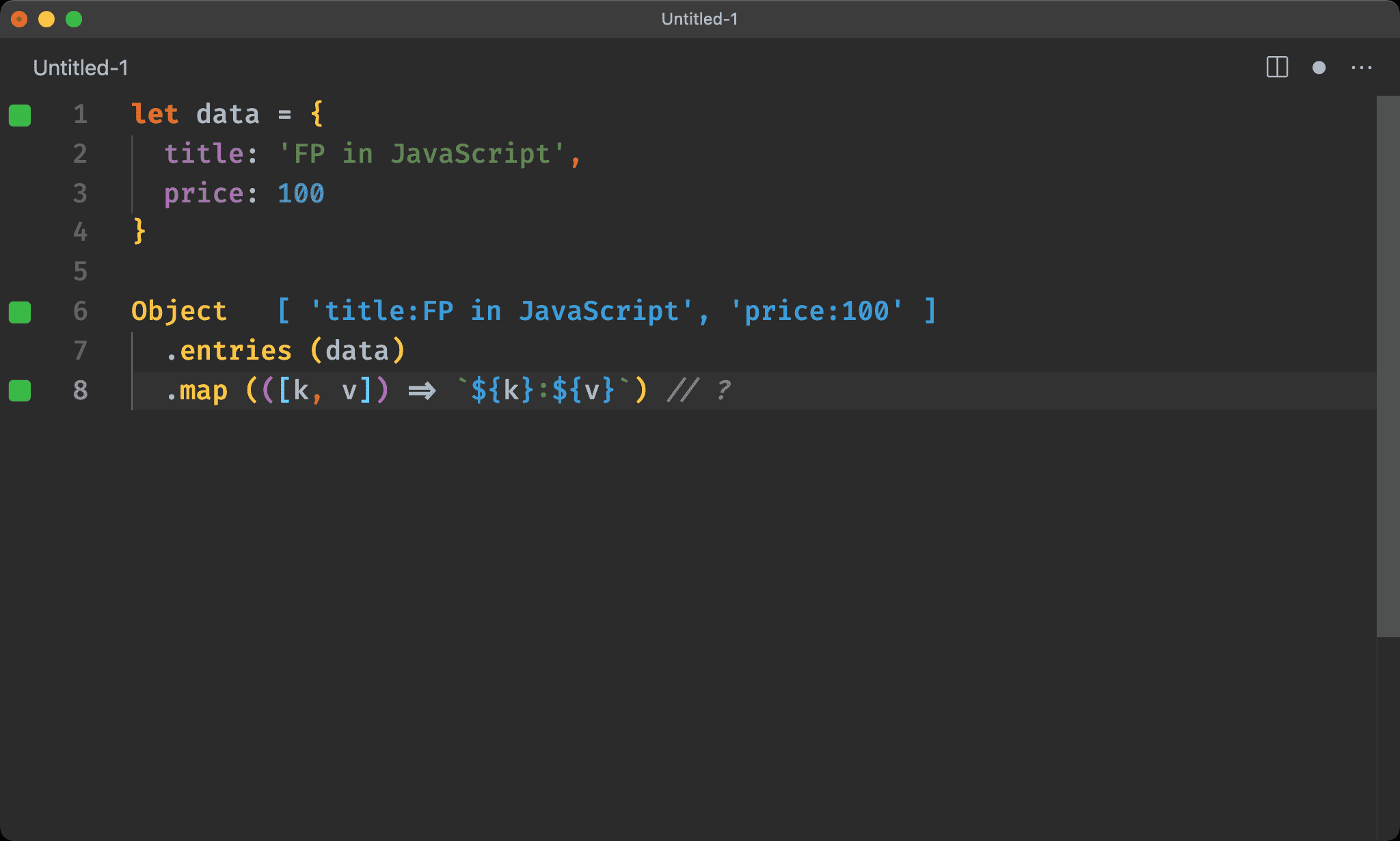Viewport: 1400px width, 841px height.
Task: Click the number 100 on line 3
Action: click(301, 193)
